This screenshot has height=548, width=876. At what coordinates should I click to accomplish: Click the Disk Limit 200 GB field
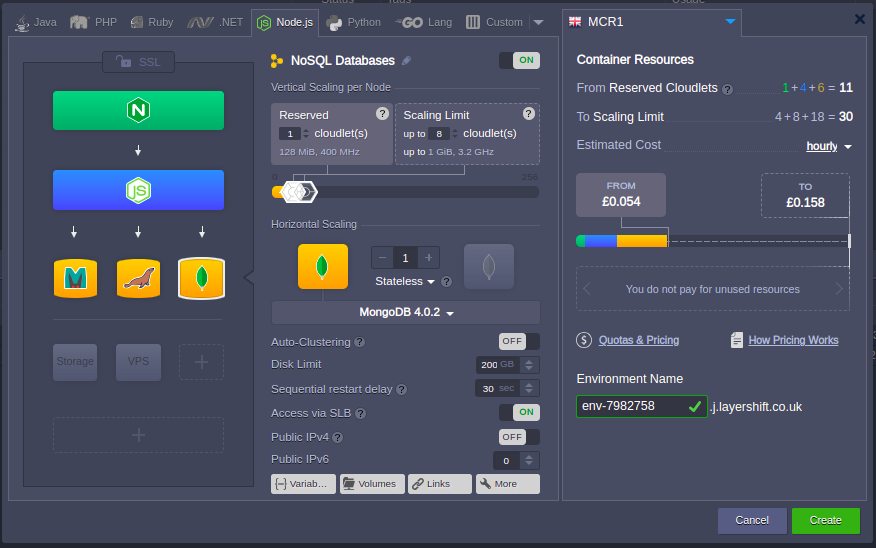pyautogui.click(x=498, y=365)
